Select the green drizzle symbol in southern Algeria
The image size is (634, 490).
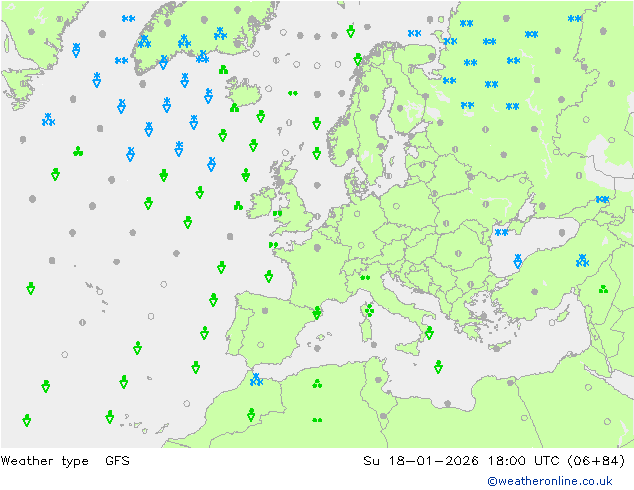(x=317, y=420)
